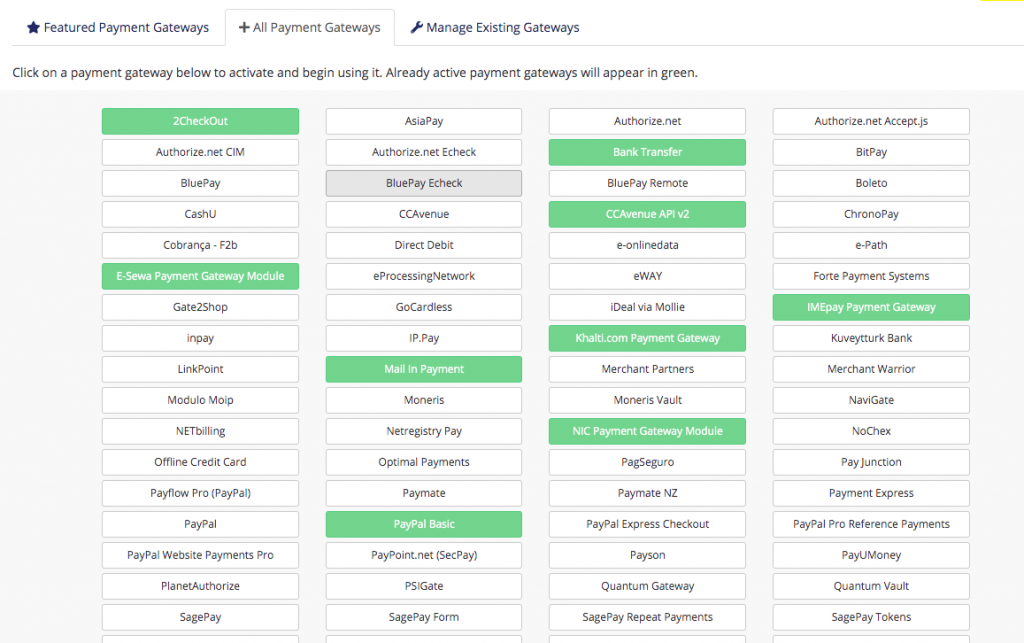
Task: Activate the Authorize.net Accept.js gateway
Action: (871, 121)
